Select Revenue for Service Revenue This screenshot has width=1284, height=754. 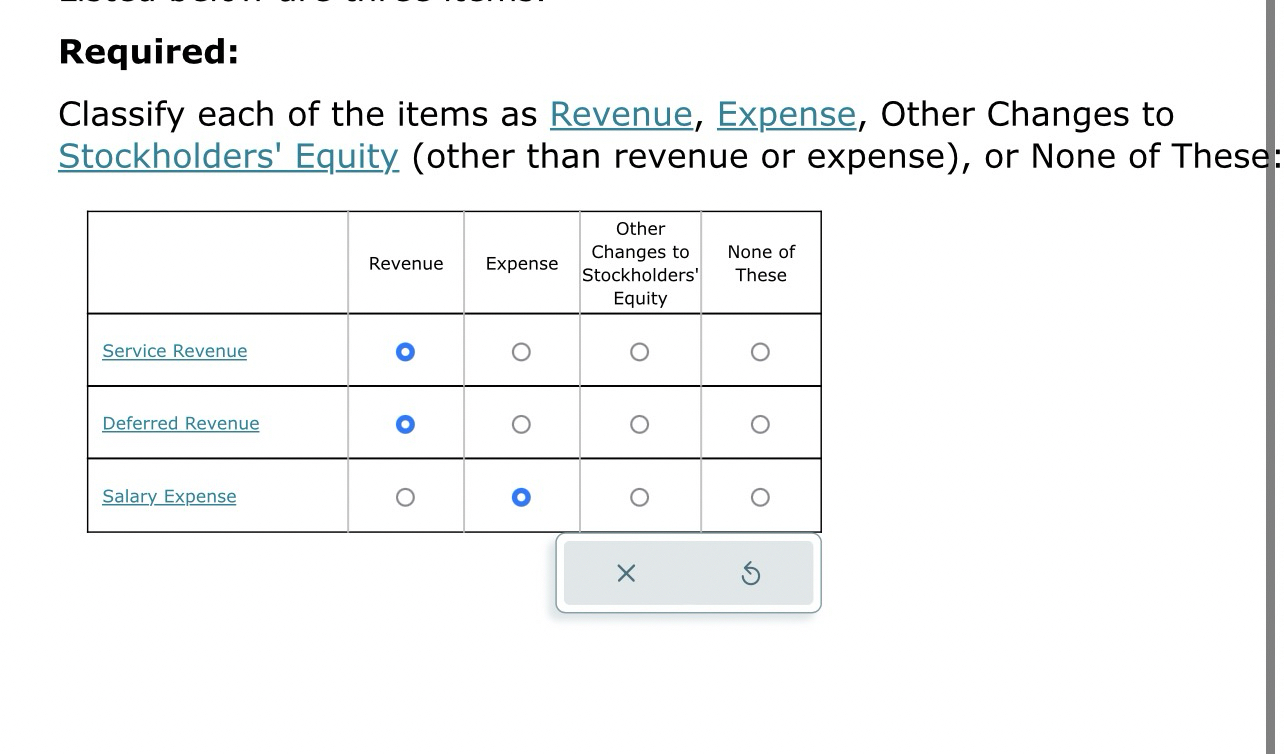[405, 351]
